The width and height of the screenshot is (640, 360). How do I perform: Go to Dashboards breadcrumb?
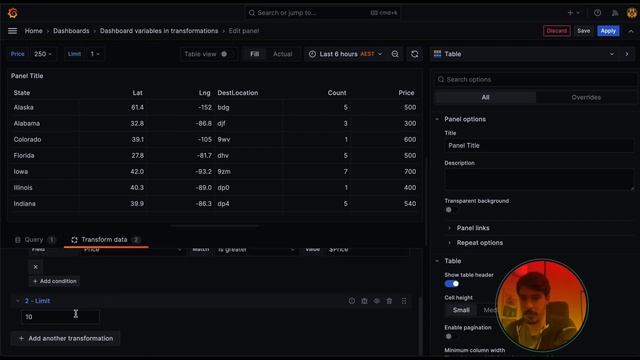coord(71,31)
